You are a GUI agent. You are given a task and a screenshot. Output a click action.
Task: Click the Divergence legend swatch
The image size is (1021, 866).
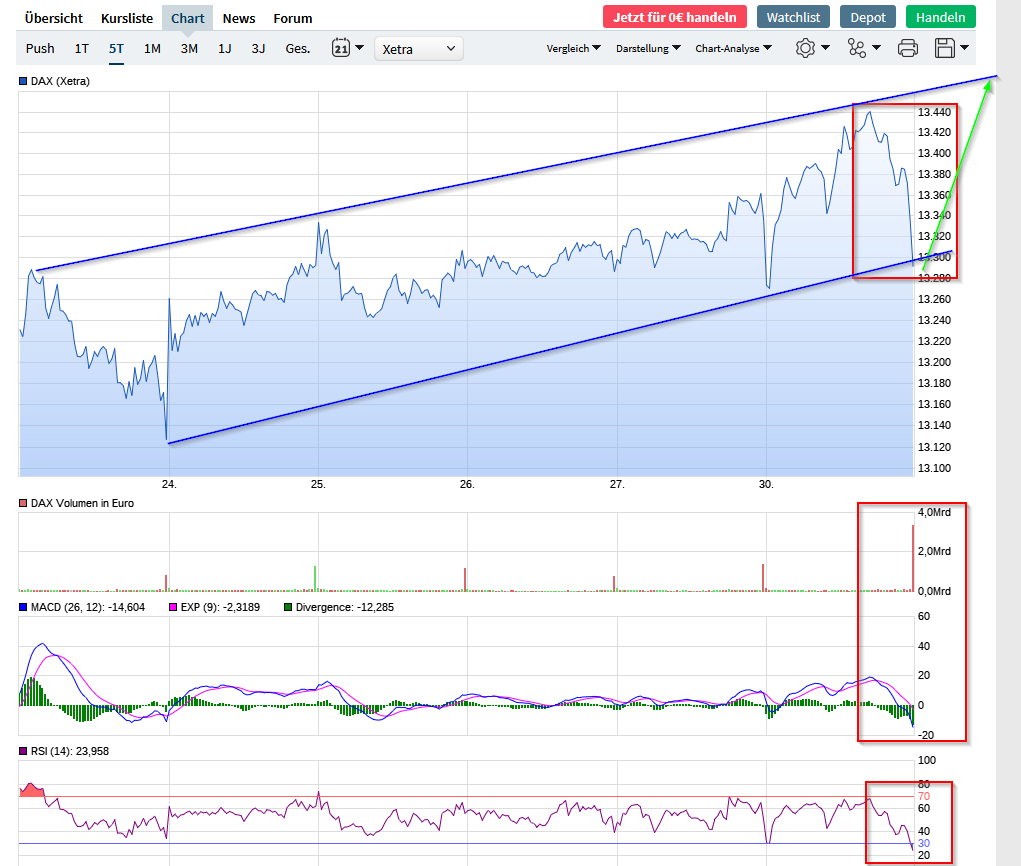(x=288, y=608)
